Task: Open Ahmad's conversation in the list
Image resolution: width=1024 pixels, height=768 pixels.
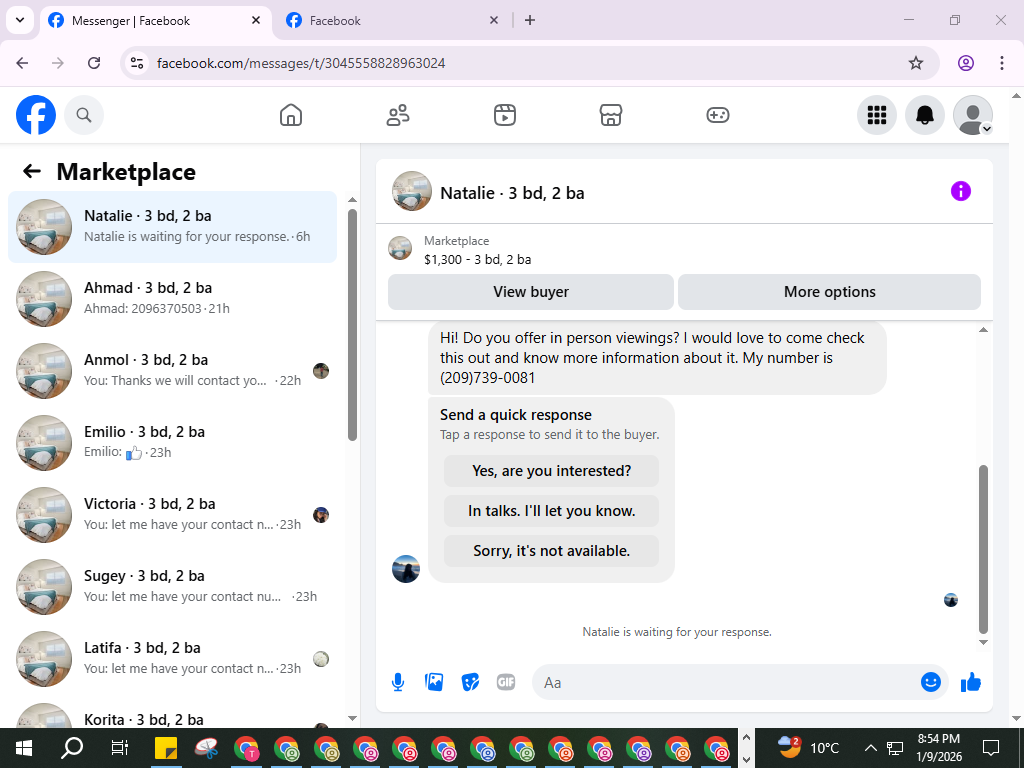Action: [x=172, y=298]
